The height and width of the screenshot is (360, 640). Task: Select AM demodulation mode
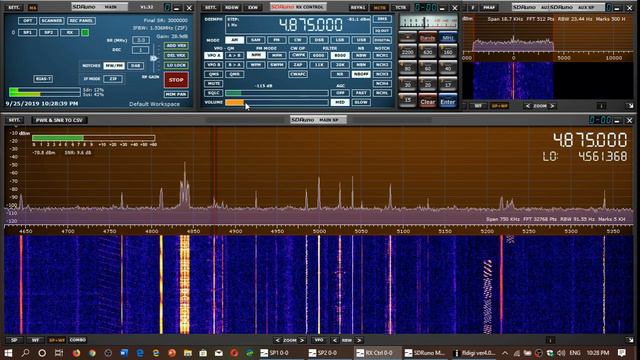coord(235,40)
